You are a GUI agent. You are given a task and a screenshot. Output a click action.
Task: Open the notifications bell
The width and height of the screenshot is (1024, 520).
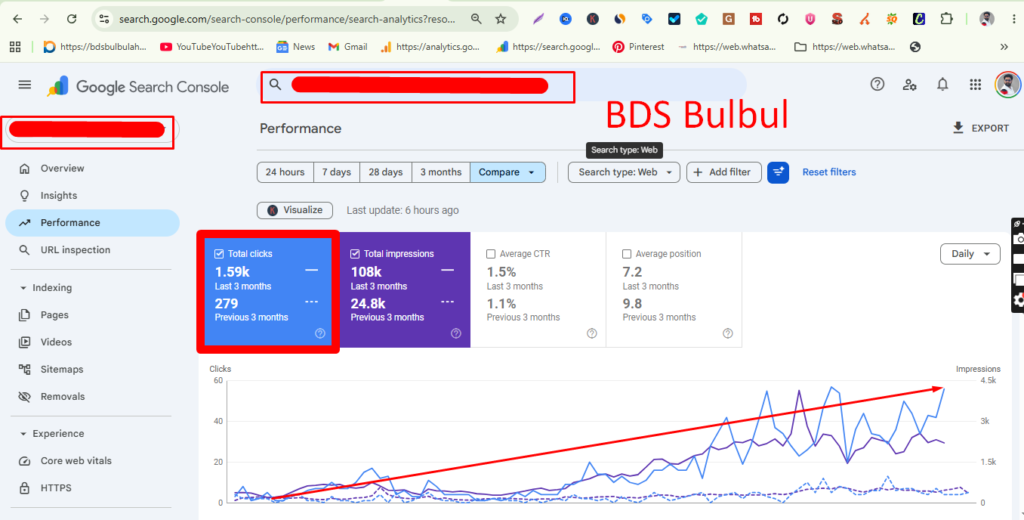pyautogui.click(x=942, y=84)
